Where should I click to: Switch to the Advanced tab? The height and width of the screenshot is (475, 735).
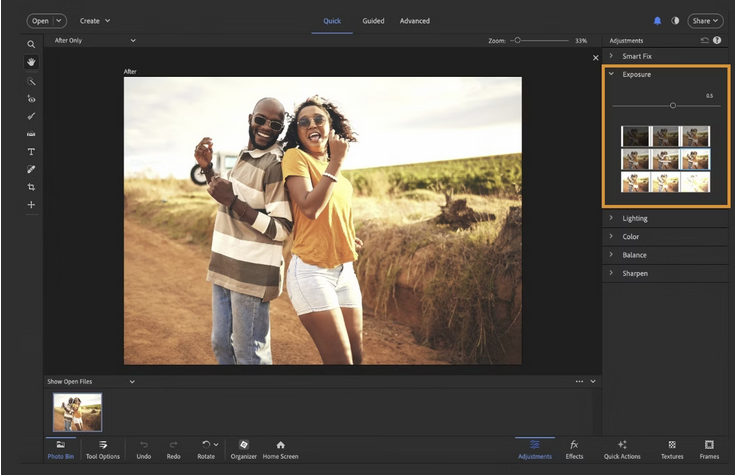pyautogui.click(x=415, y=21)
